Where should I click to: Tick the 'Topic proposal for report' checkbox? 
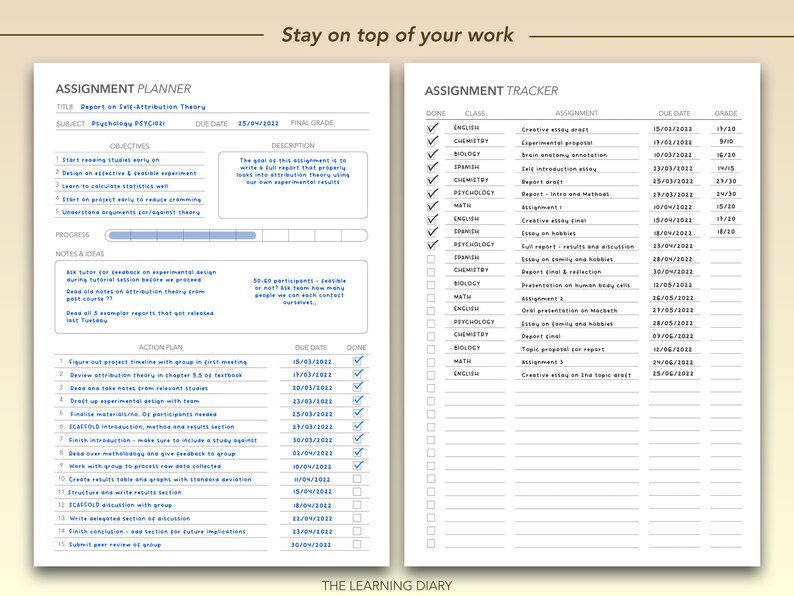point(431,349)
